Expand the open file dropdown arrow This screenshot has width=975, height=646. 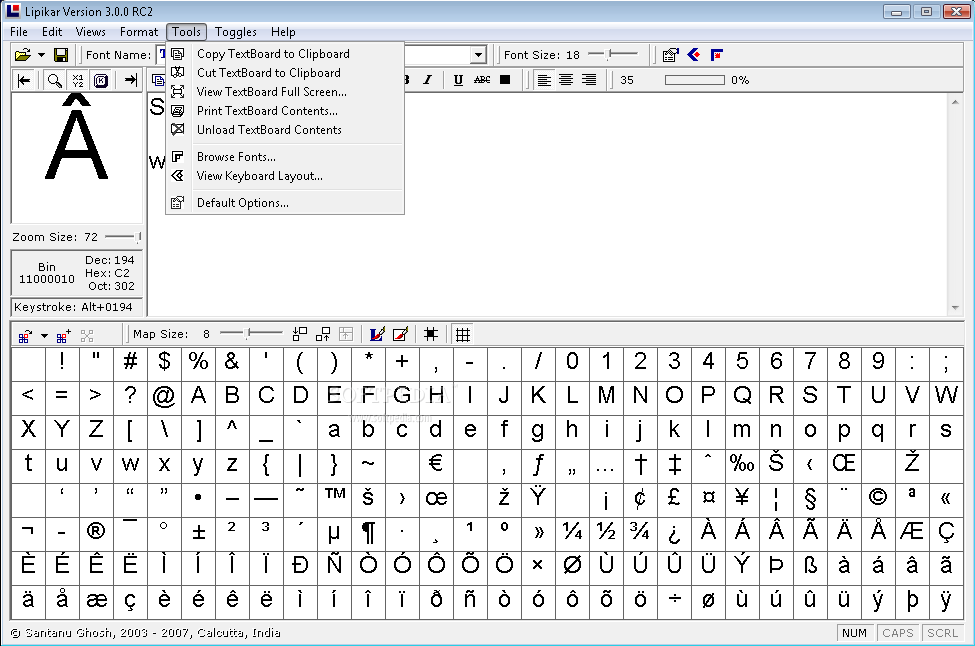(x=42, y=55)
